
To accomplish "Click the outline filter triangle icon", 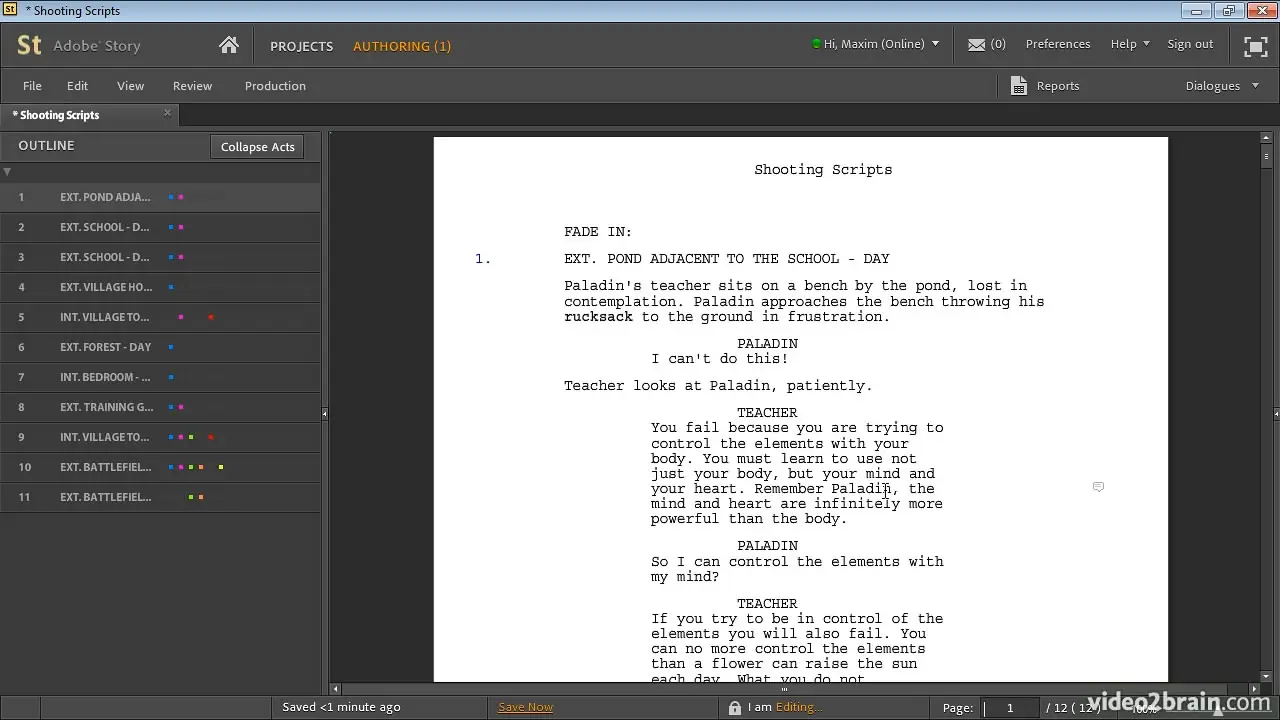I will point(7,172).
